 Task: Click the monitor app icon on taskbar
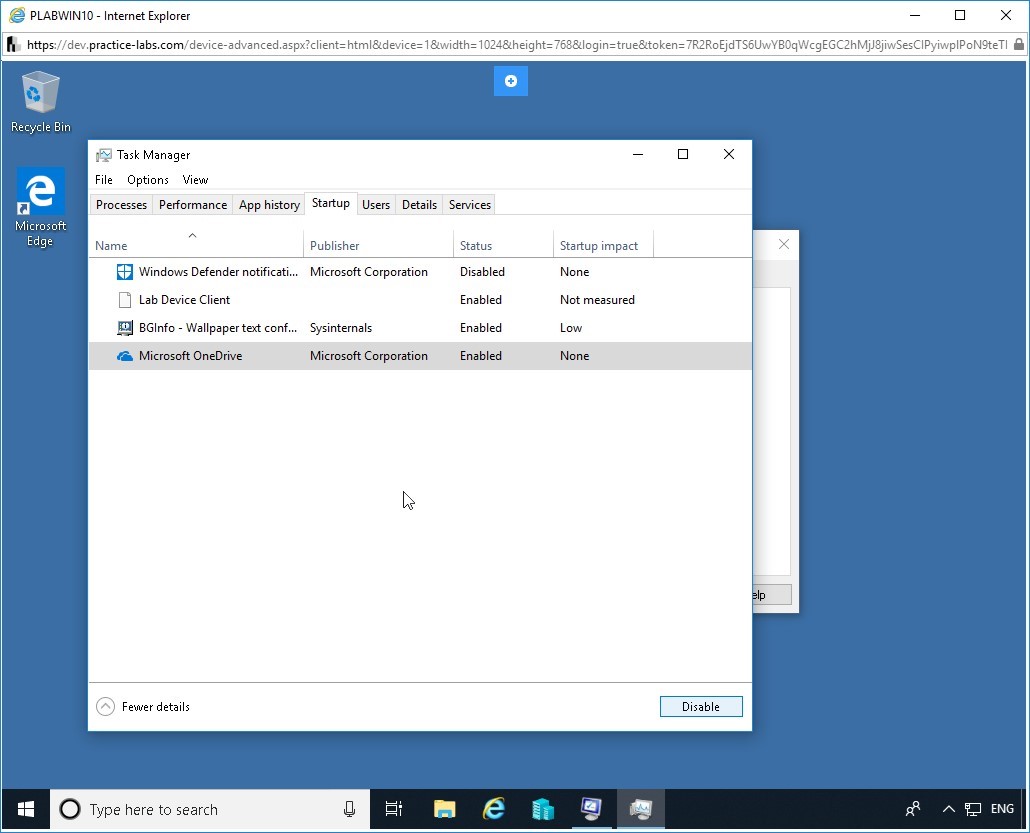(x=591, y=809)
